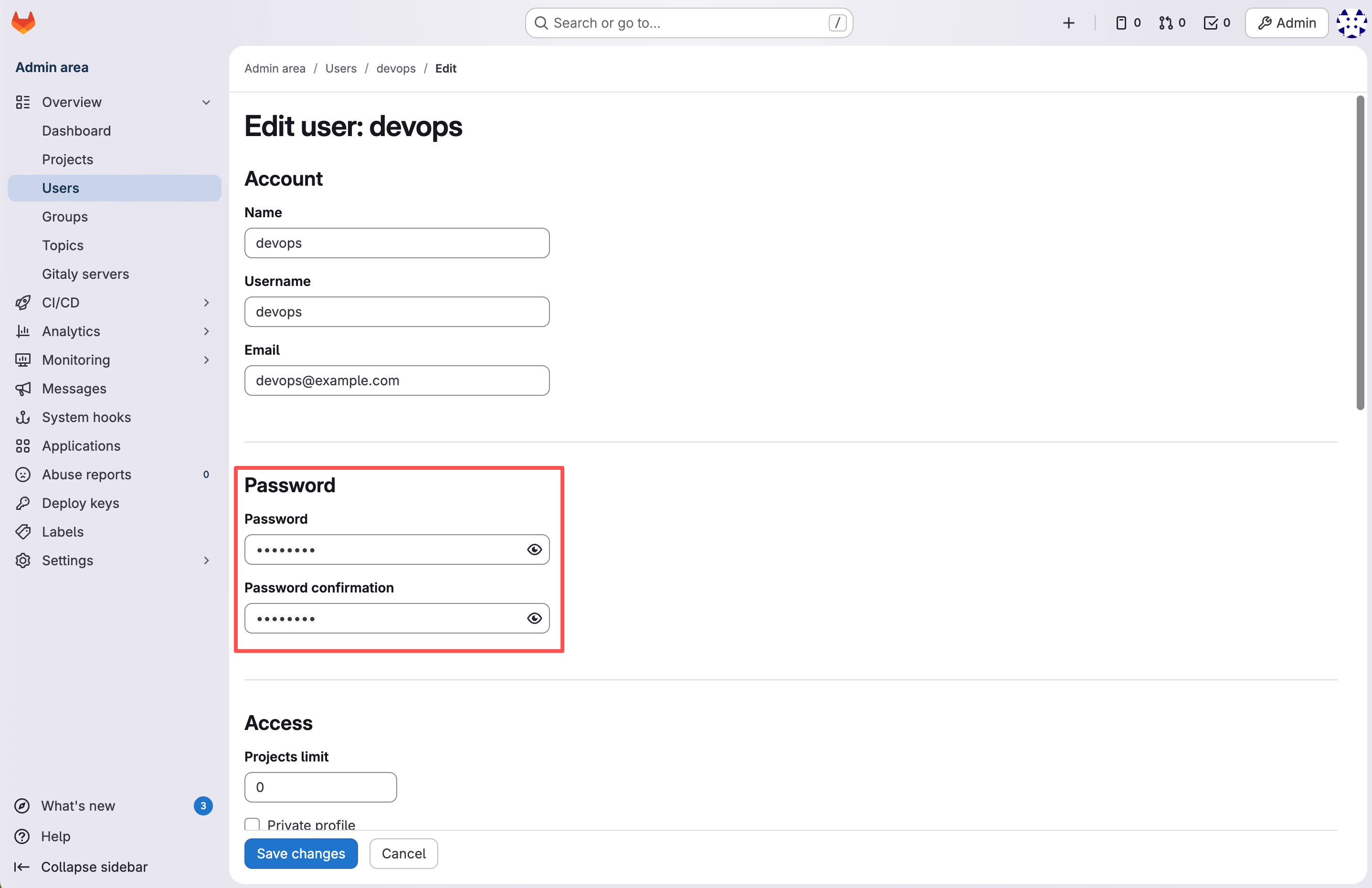The width and height of the screenshot is (1372, 888).
Task: Open Gitaly servers sidebar item
Action: pyautogui.click(x=85, y=274)
